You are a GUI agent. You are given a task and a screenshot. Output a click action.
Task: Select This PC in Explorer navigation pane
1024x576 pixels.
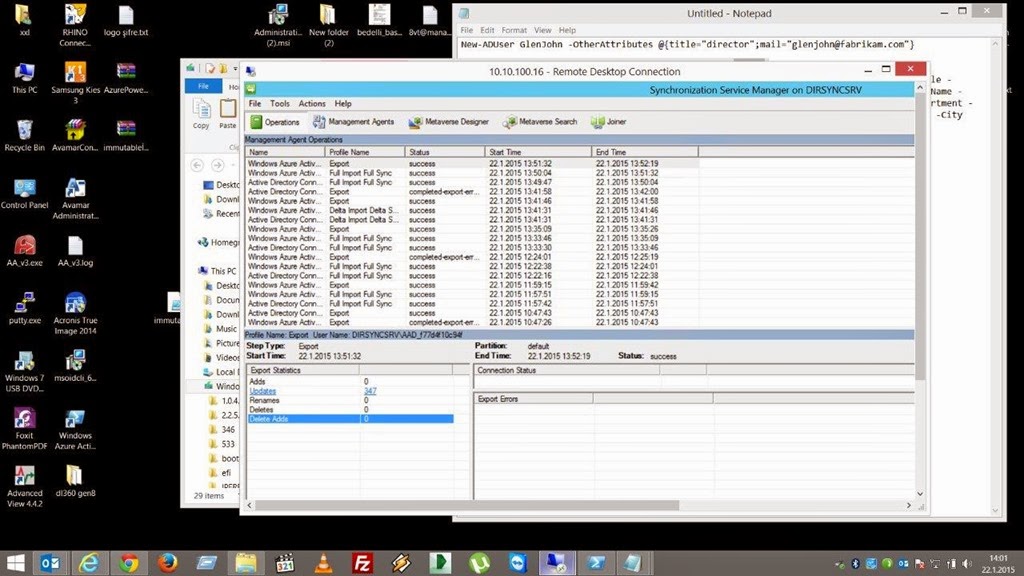pyautogui.click(x=219, y=271)
